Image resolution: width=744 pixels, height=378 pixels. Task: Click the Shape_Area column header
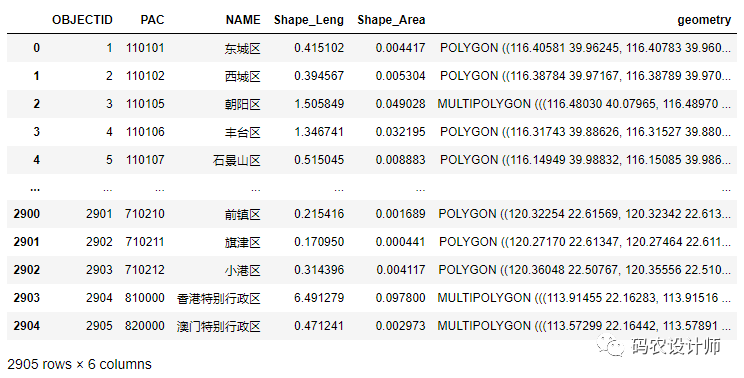(391, 20)
